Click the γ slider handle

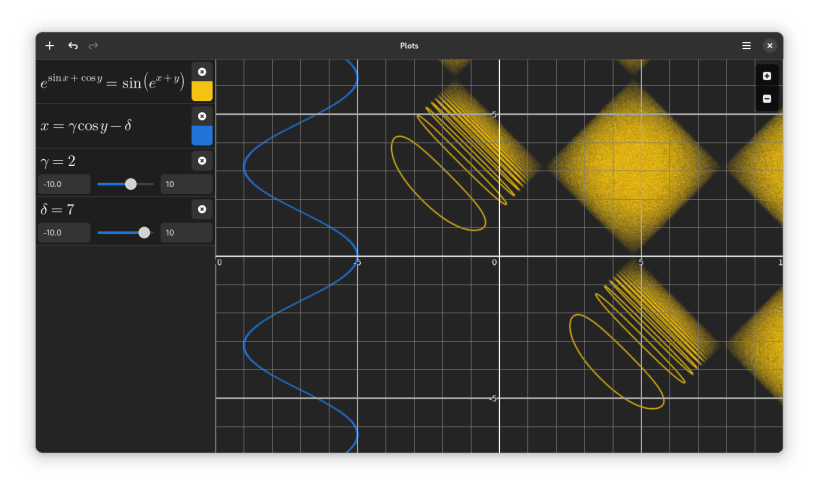[x=131, y=184]
